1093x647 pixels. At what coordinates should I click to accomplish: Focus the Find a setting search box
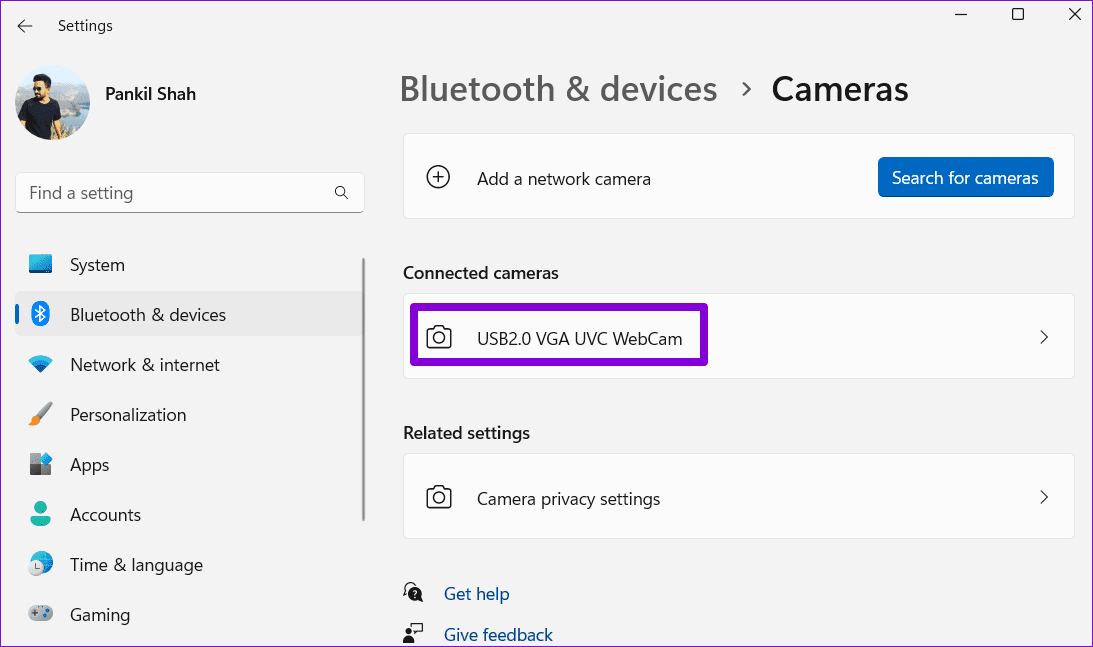(x=190, y=192)
